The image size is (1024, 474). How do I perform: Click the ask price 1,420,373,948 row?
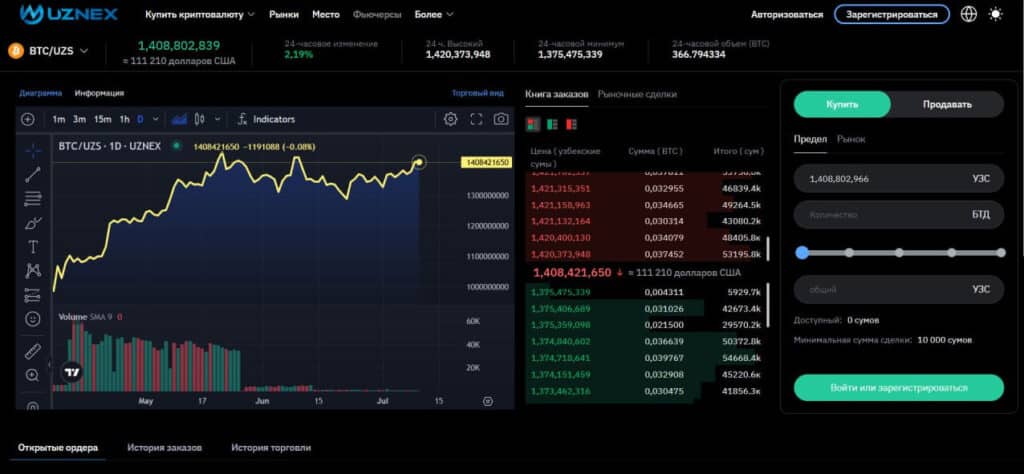(x=647, y=254)
